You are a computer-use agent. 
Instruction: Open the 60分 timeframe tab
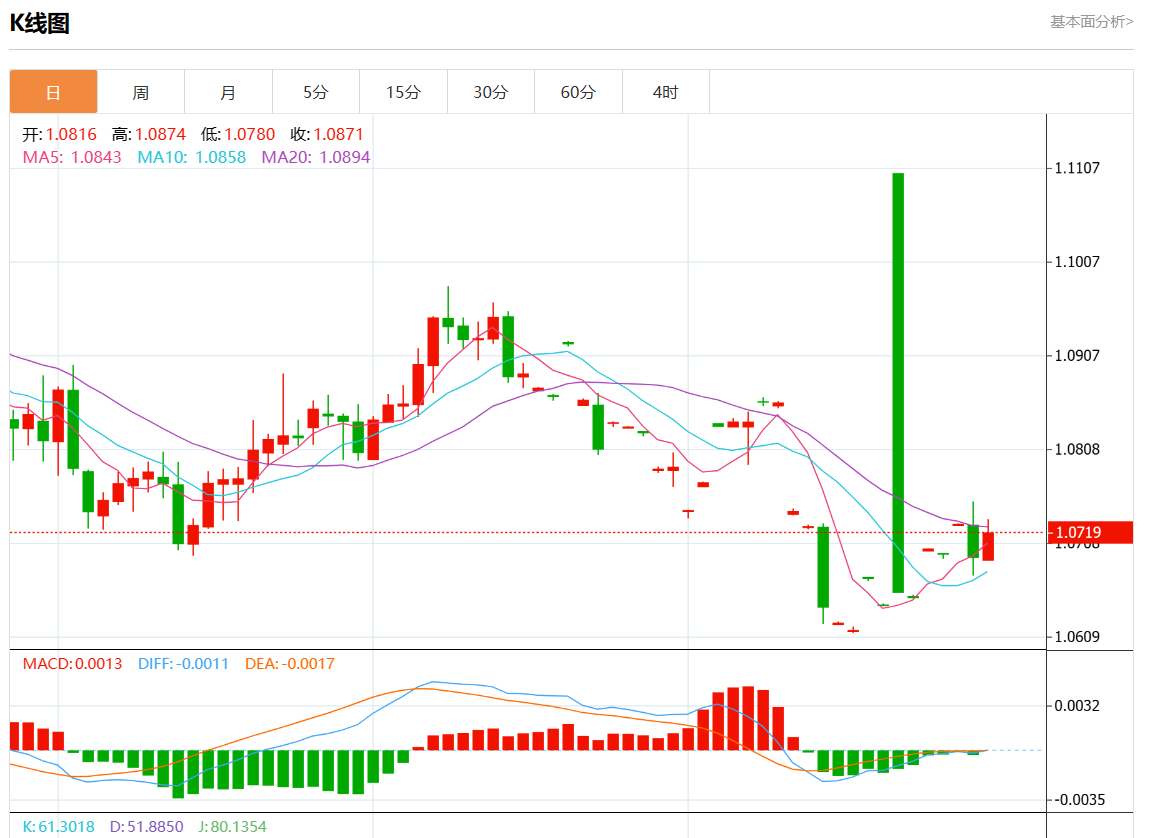tap(578, 92)
